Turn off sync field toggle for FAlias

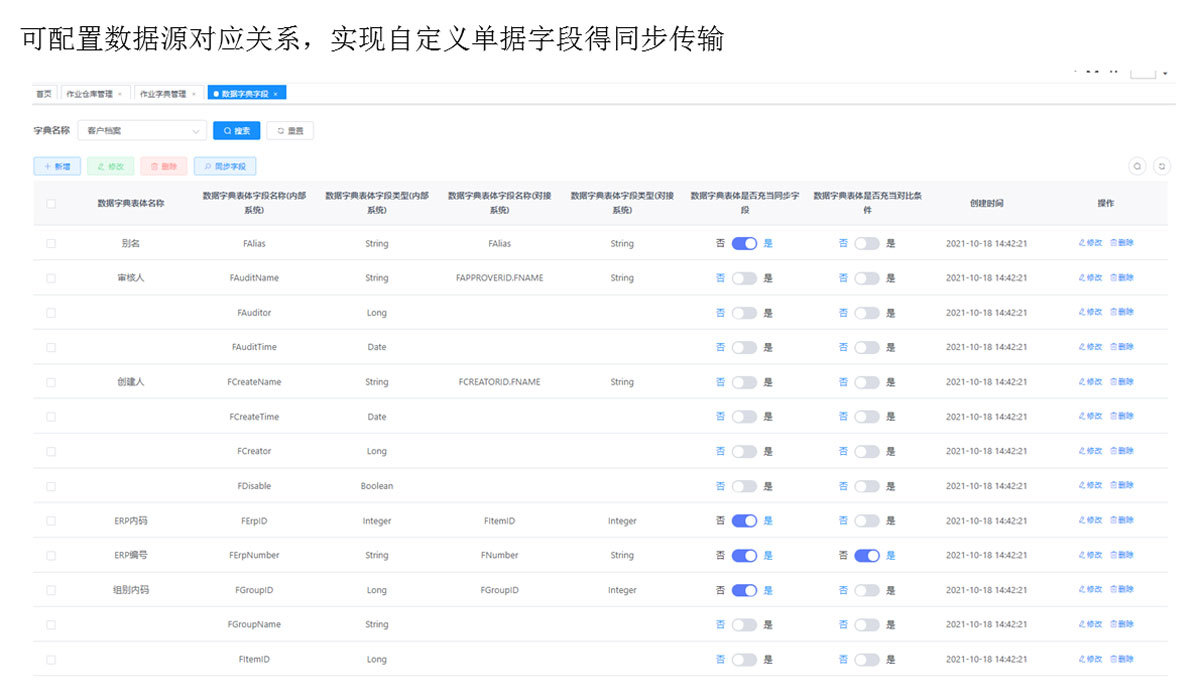tap(744, 243)
